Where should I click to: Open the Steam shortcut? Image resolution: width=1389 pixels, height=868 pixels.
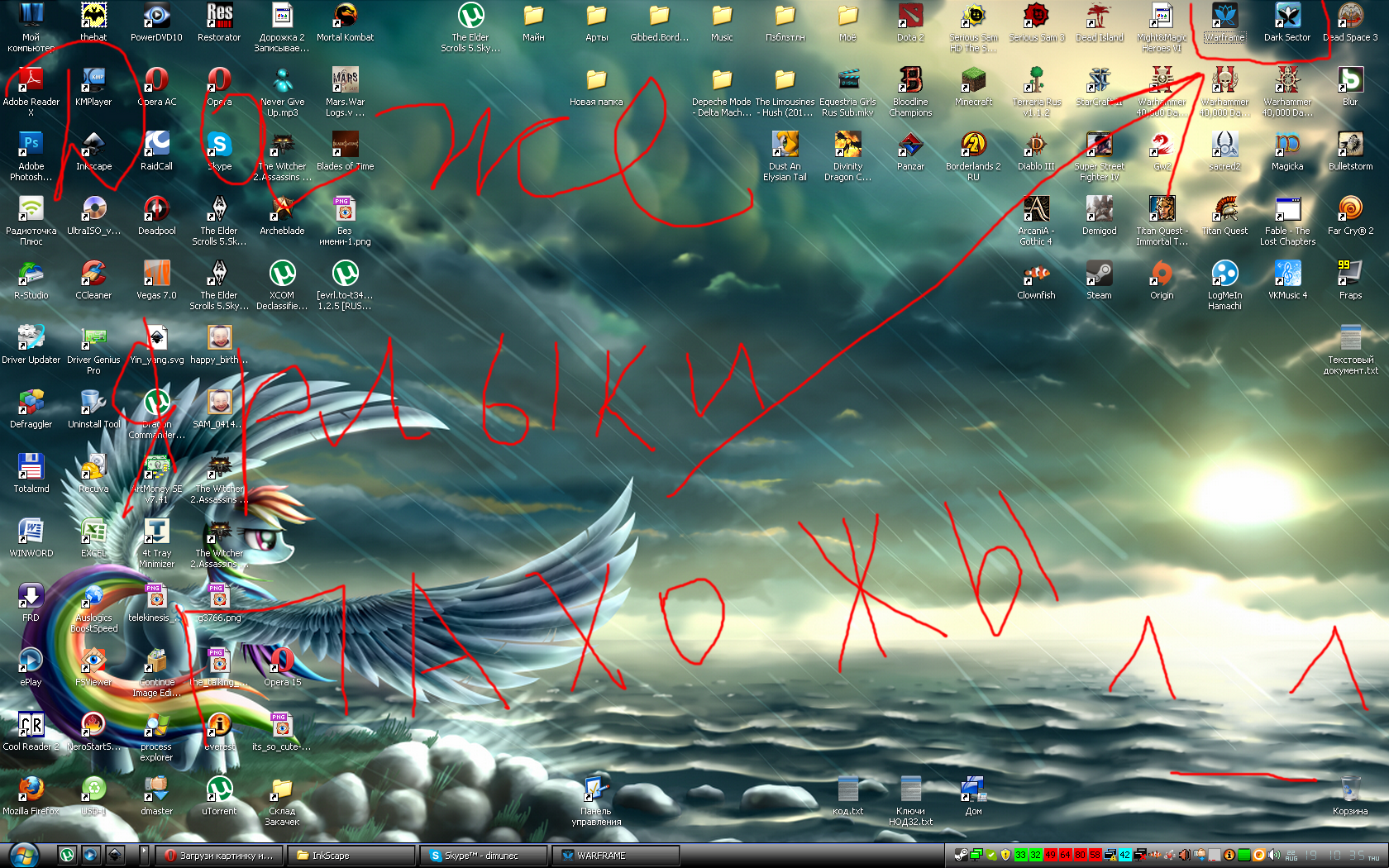pyautogui.click(x=1099, y=280)
